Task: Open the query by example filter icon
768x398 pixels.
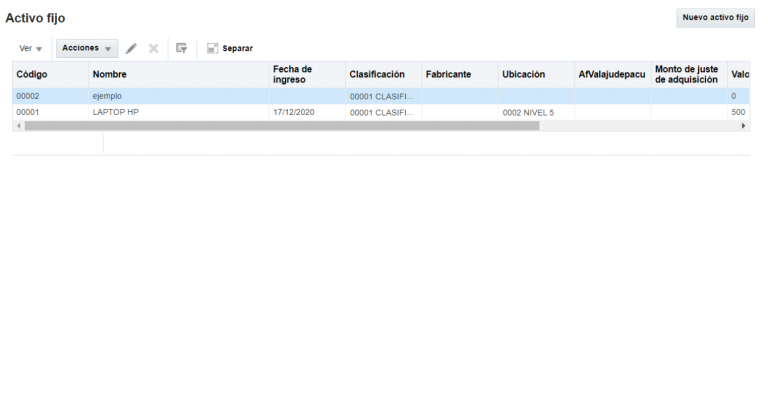Action: tap(182, 48)
